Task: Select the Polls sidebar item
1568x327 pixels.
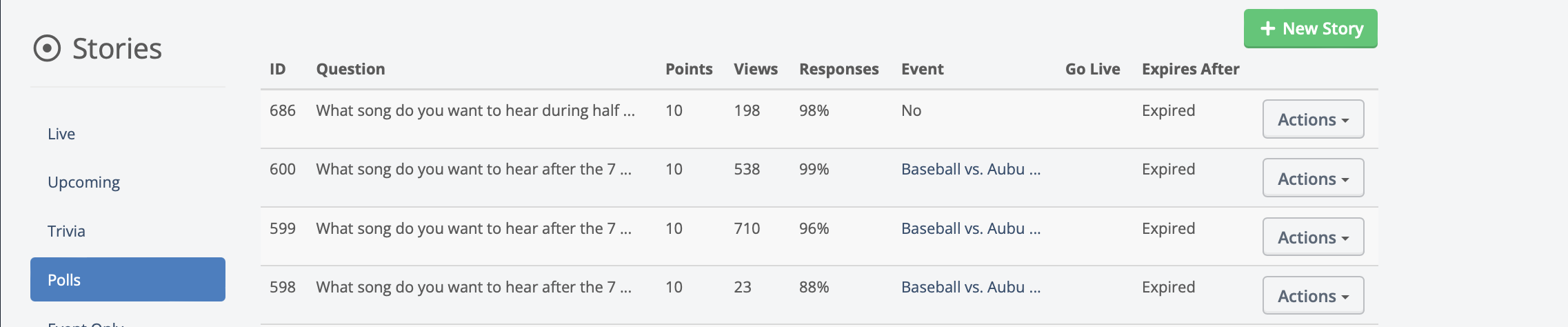Action: [128, 279]
